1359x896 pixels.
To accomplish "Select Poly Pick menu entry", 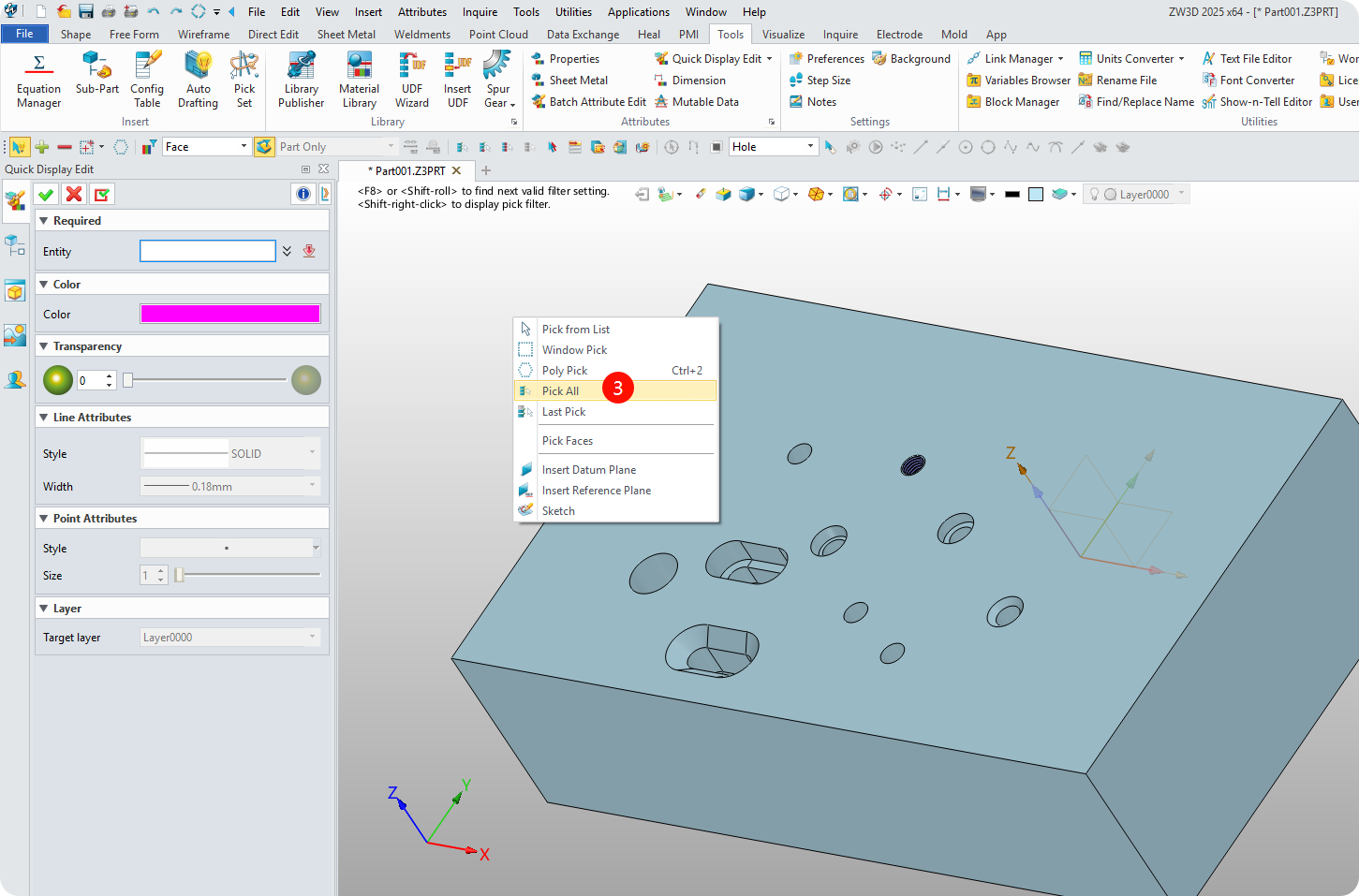I will coord(615,370).
